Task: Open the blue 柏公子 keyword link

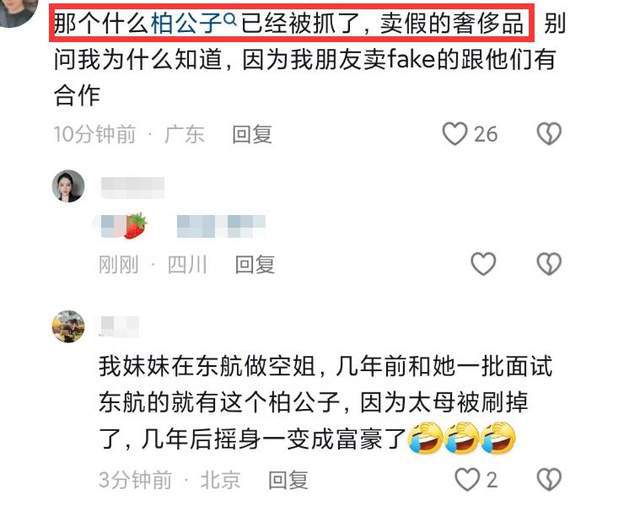Action: [x=187, y=24]
